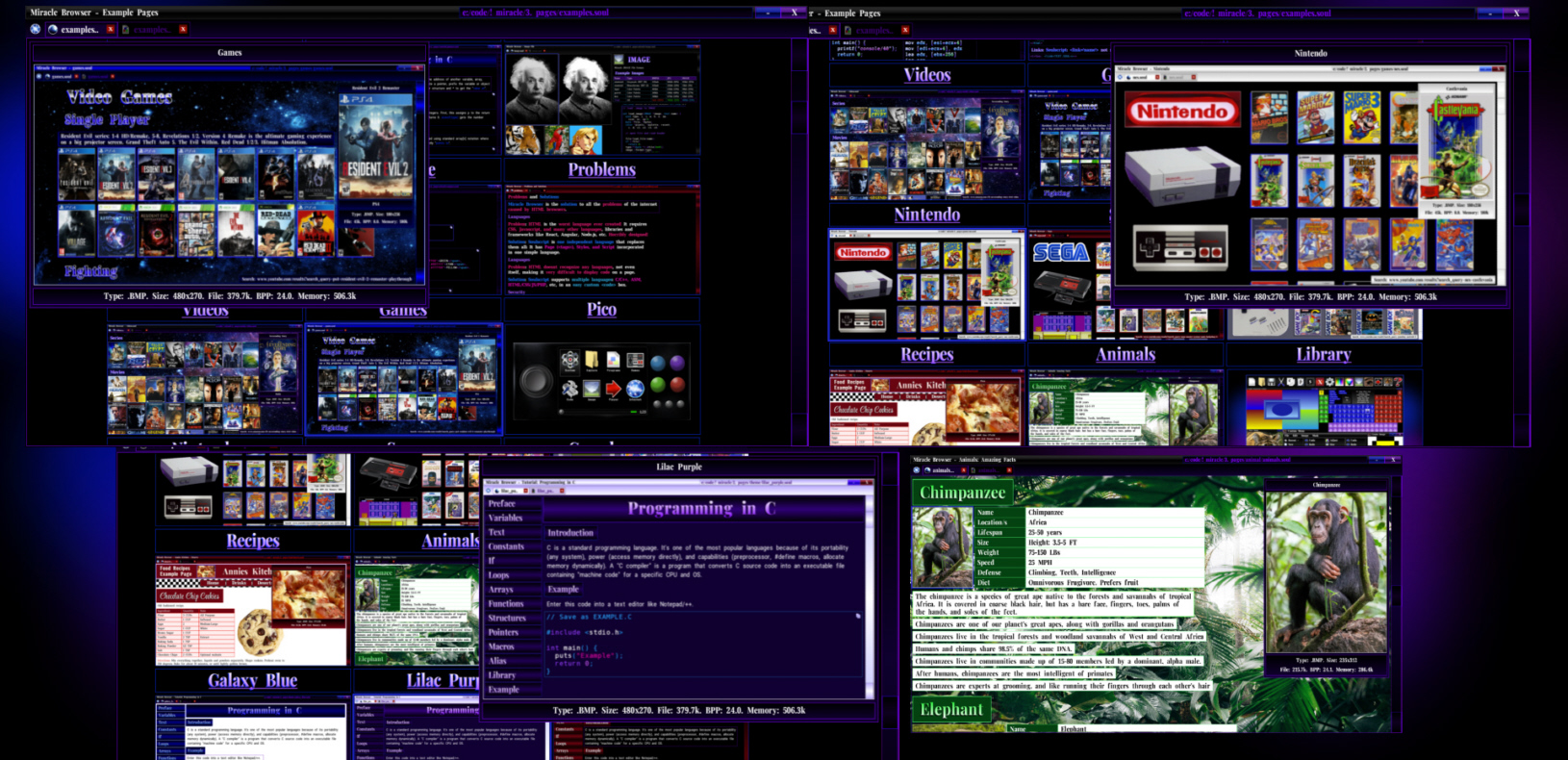1568x760 pixels.
Task: Open the Animals link in right window
Action: (x=1125, y=354)
